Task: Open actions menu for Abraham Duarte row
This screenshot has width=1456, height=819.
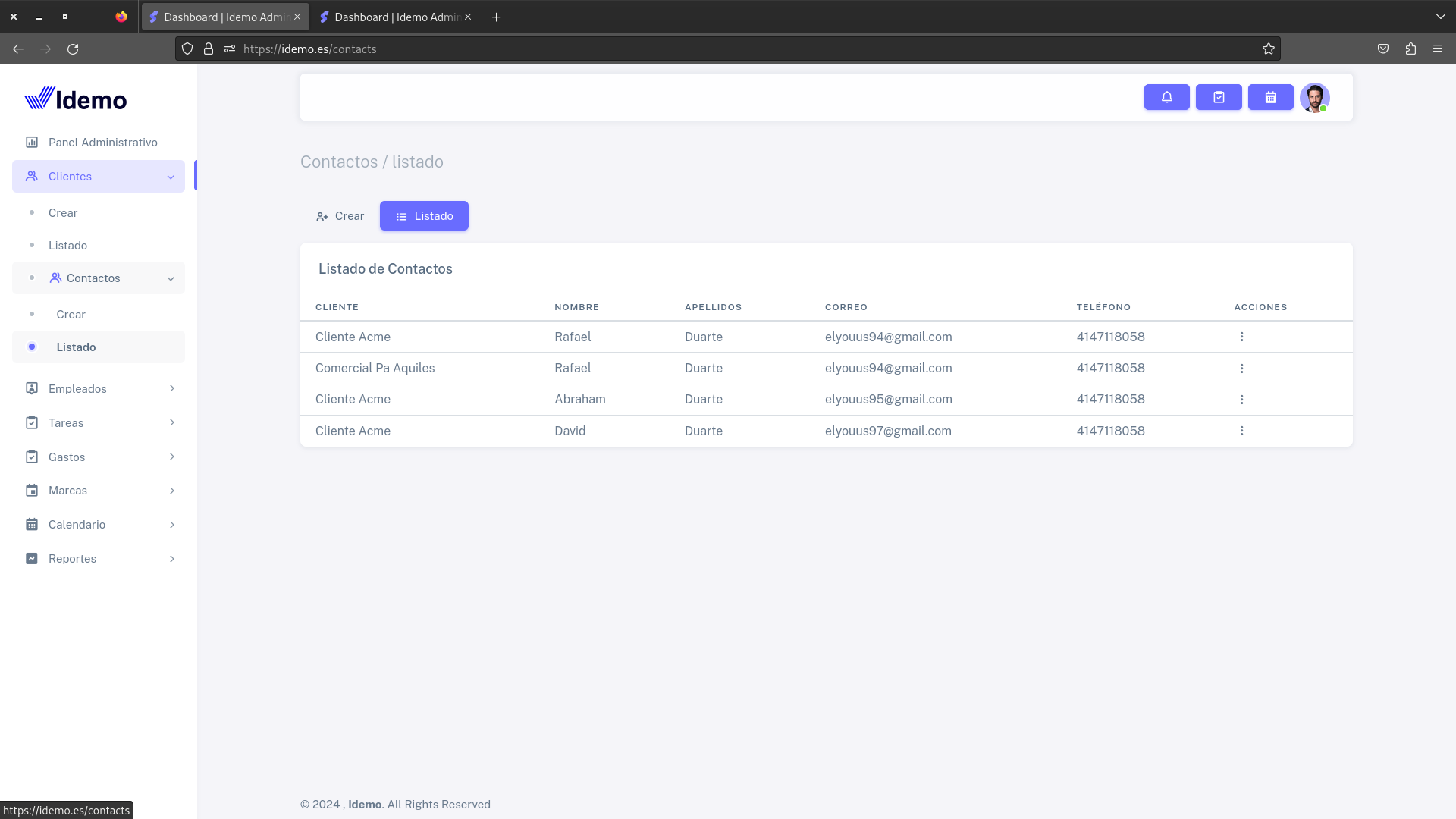Action: 1241,400
